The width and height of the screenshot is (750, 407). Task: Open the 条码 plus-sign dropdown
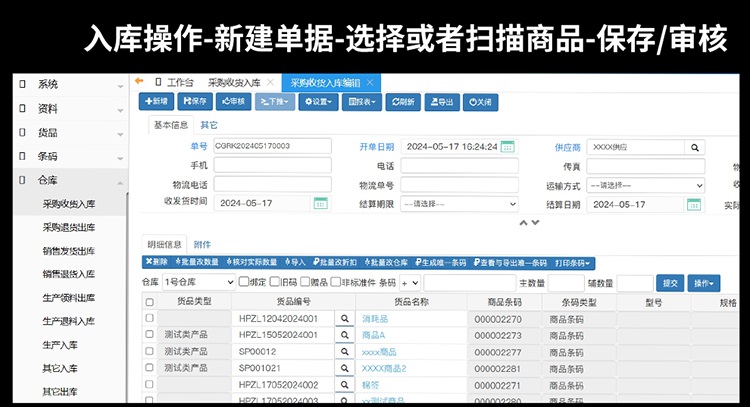click(x=410, y=283)
